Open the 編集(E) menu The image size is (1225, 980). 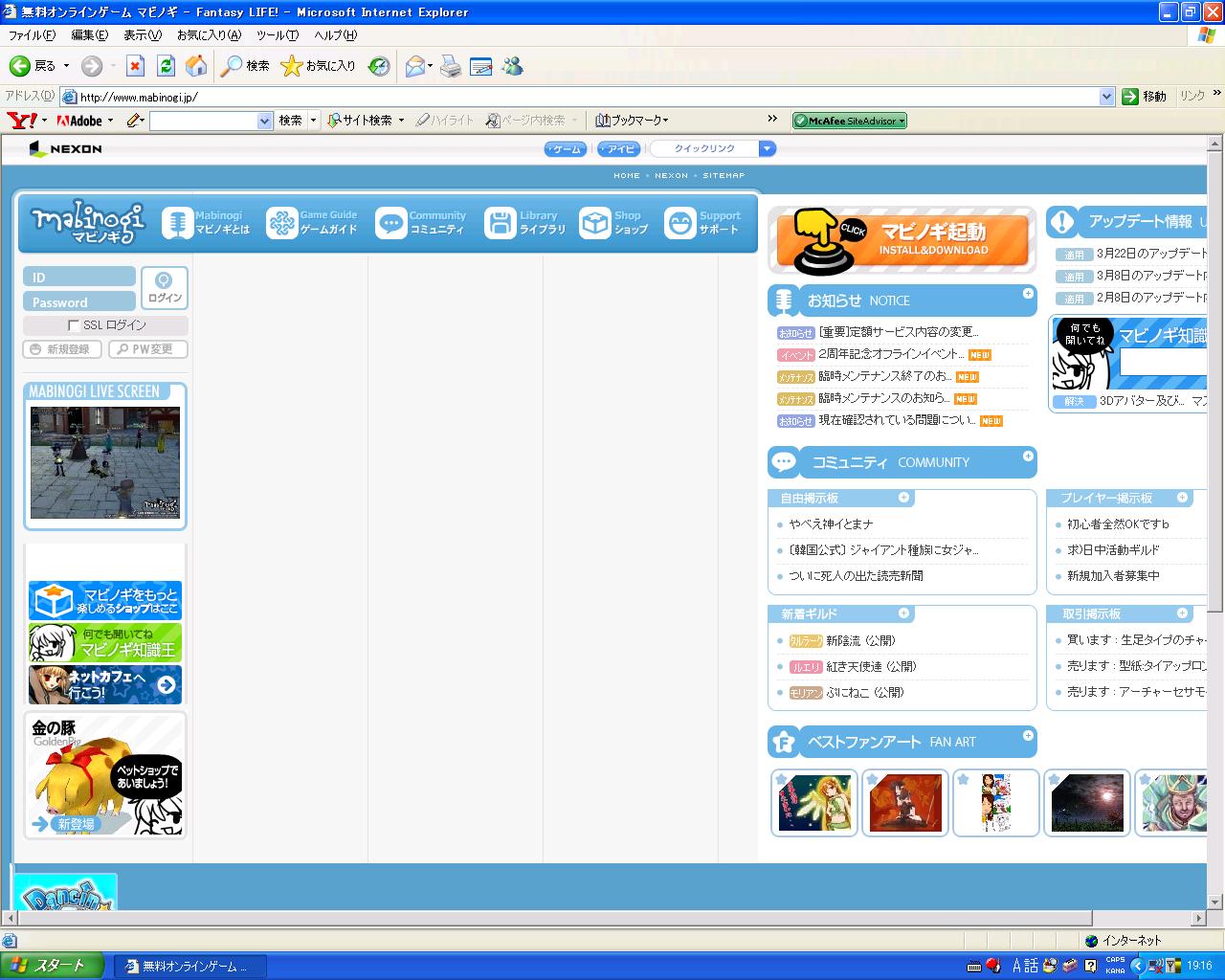[90, 35]
